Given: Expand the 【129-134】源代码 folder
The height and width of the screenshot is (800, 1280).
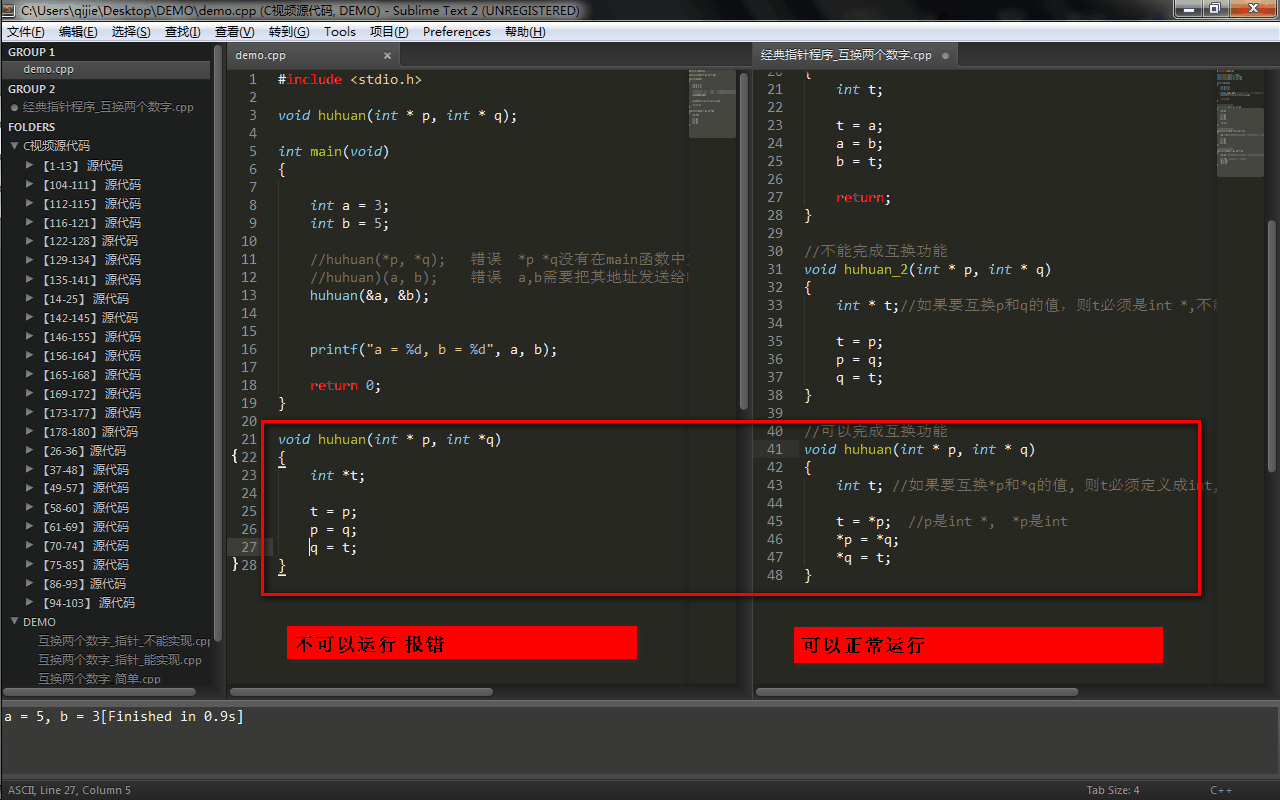Looking at the screenshot, I should click(31, 260).
